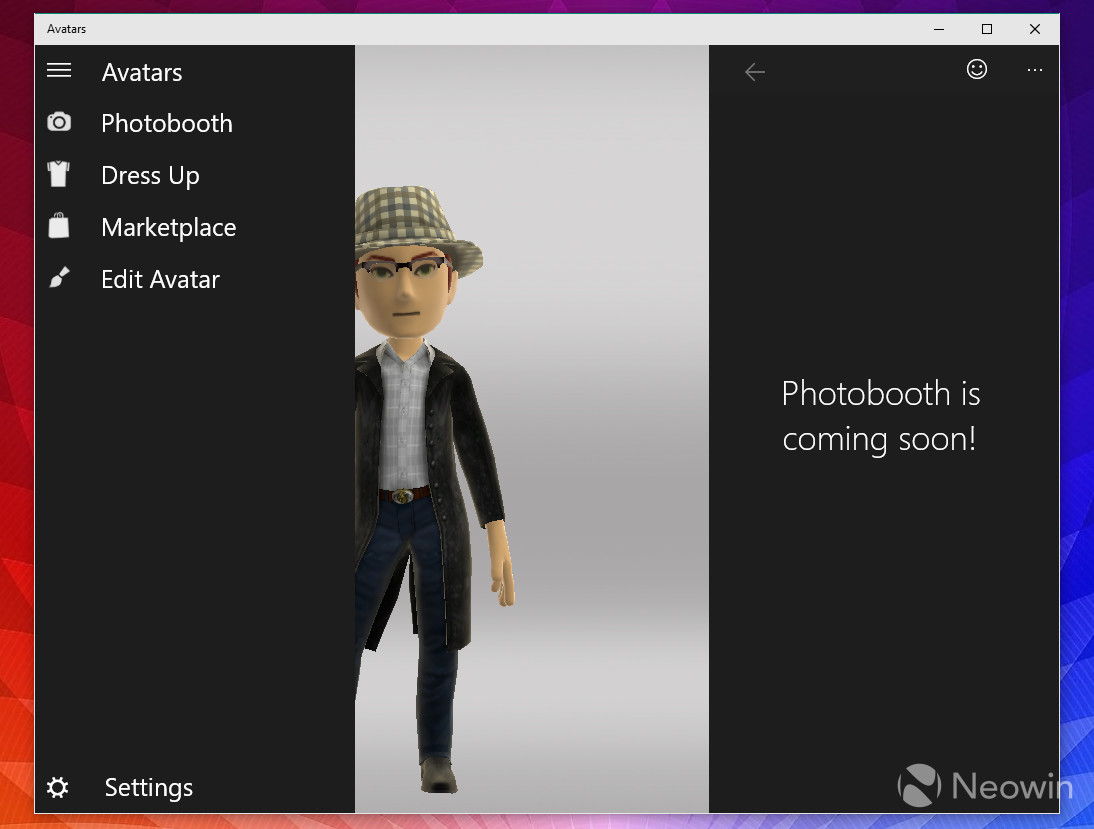The image size is (1094, 829).
Task: Choose Edit Avatar from navigation
Action: click(x=195, y=279)
